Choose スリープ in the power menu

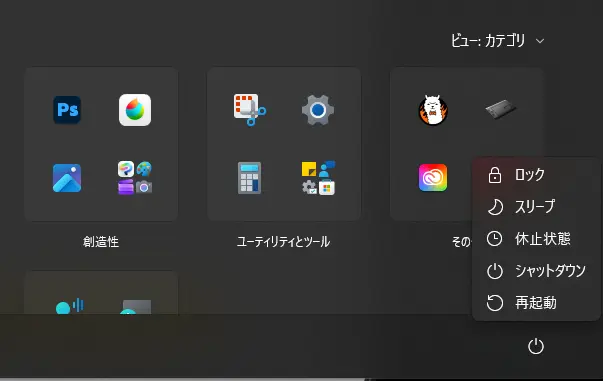(536, 207)
